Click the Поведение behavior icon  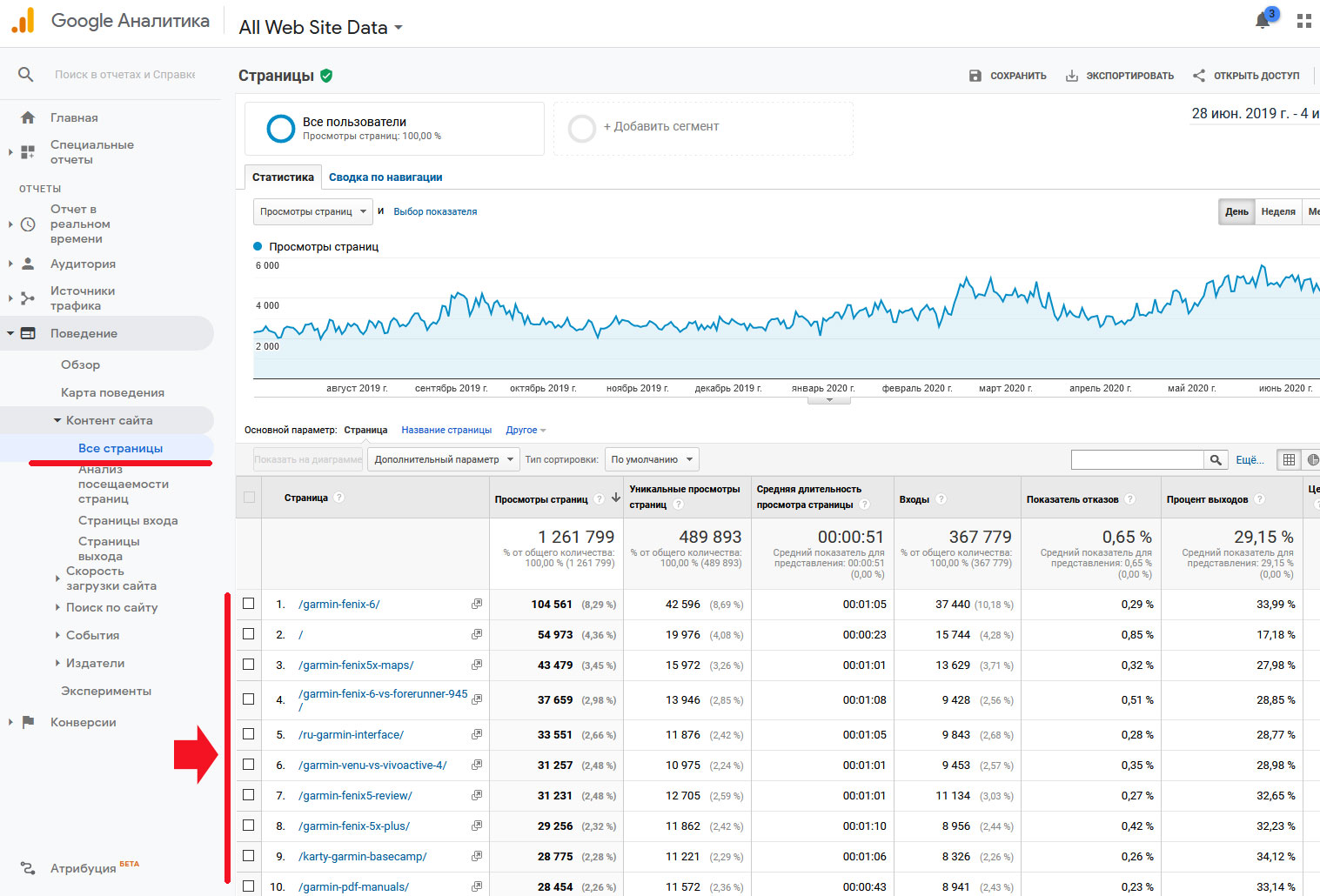coord(28,333)
